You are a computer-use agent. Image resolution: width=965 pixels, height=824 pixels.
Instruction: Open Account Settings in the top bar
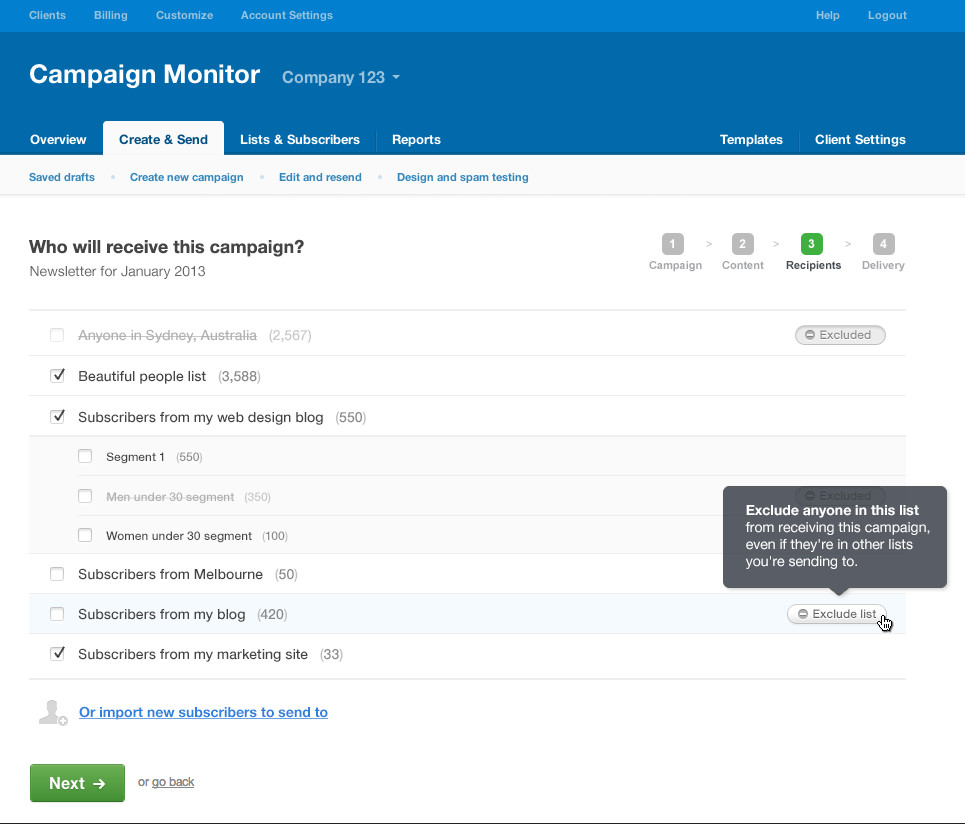click(x=286, y=15)
